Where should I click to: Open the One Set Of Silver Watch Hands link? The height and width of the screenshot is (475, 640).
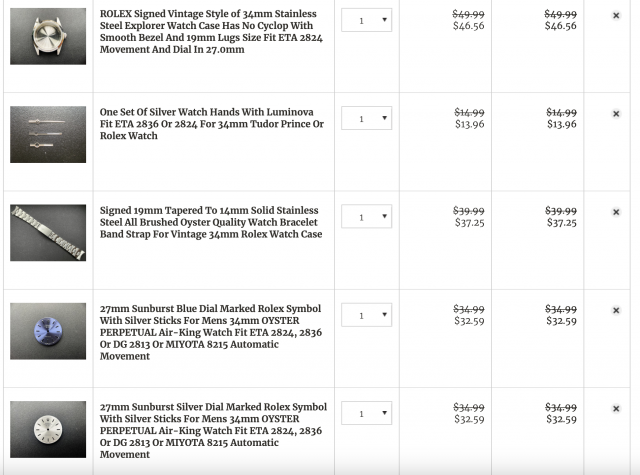212,124
